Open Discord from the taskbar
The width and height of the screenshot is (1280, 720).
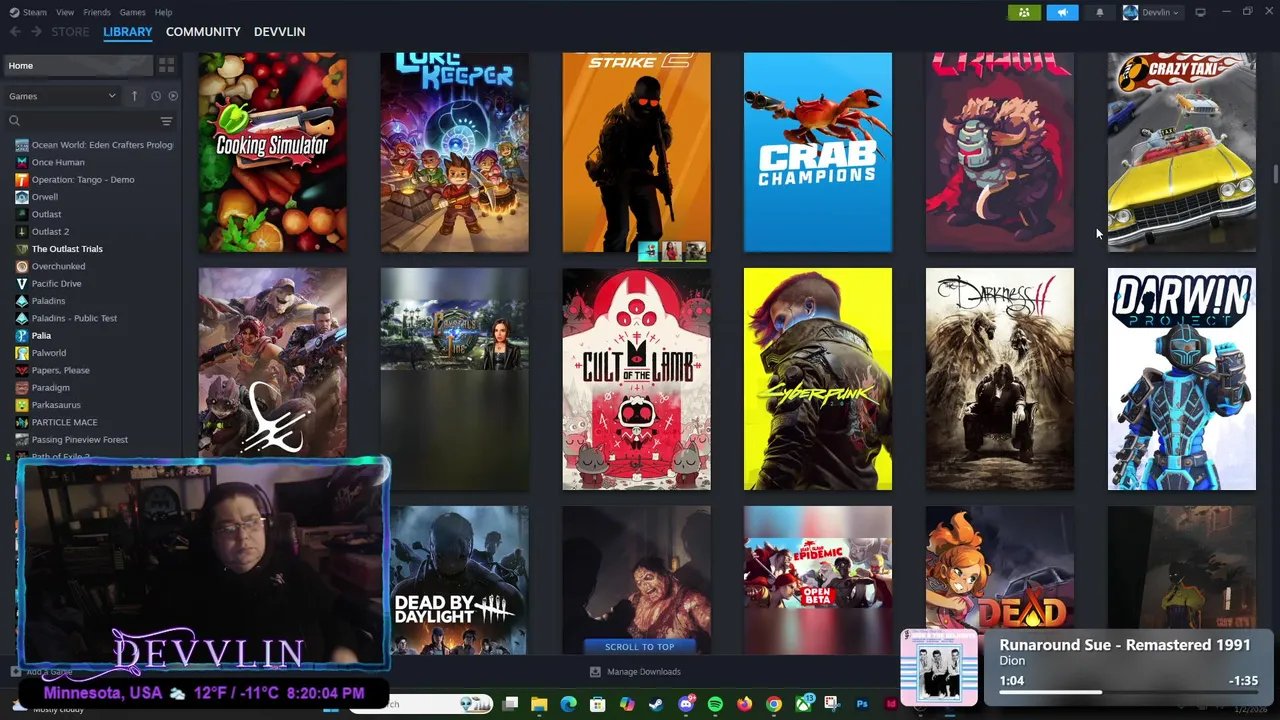click(686, 705)
